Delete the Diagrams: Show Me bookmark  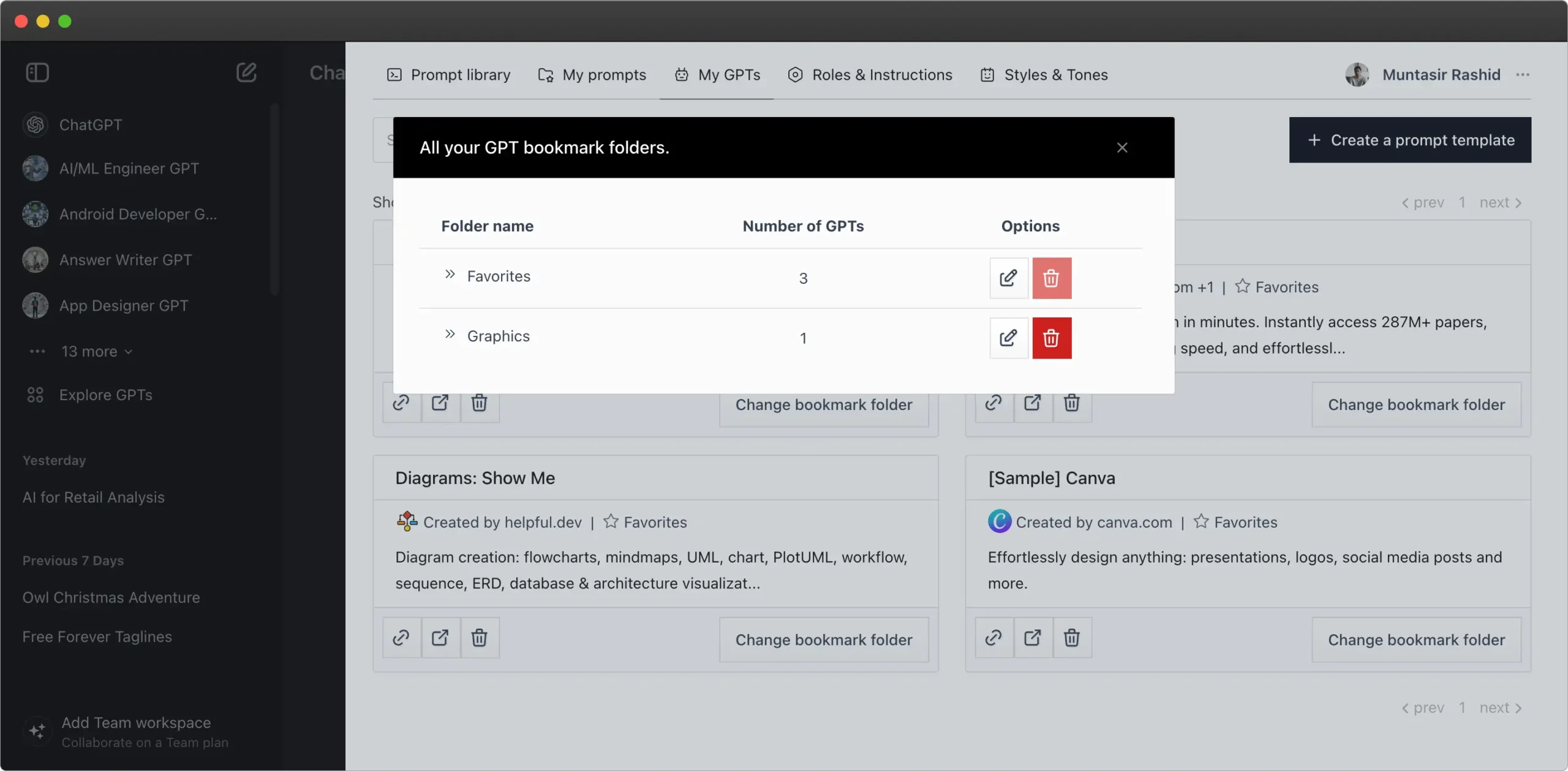coord(480,638)
